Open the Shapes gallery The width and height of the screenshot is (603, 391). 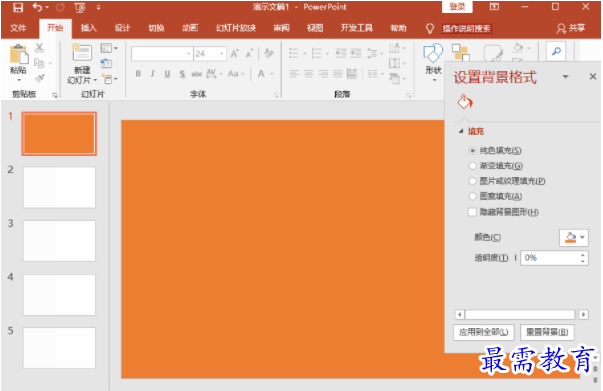(x=433, y=62)
